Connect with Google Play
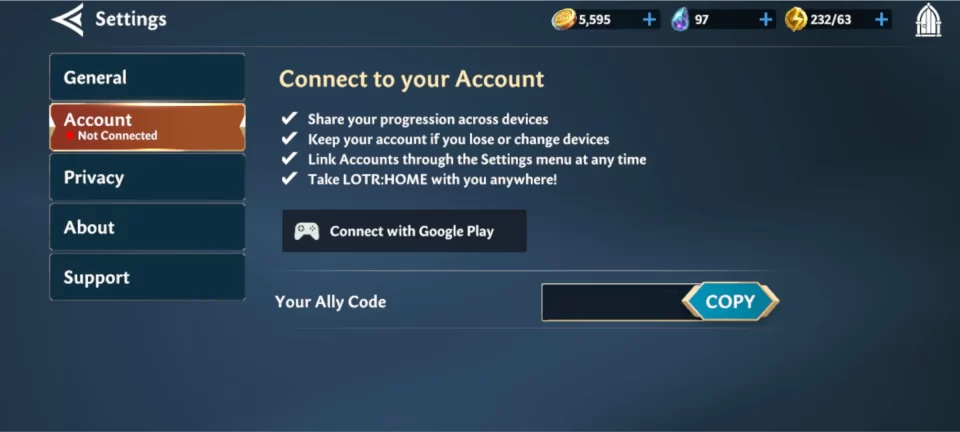Image resolution: width=960 pixels, height=432 pixels. click(404, 231)
